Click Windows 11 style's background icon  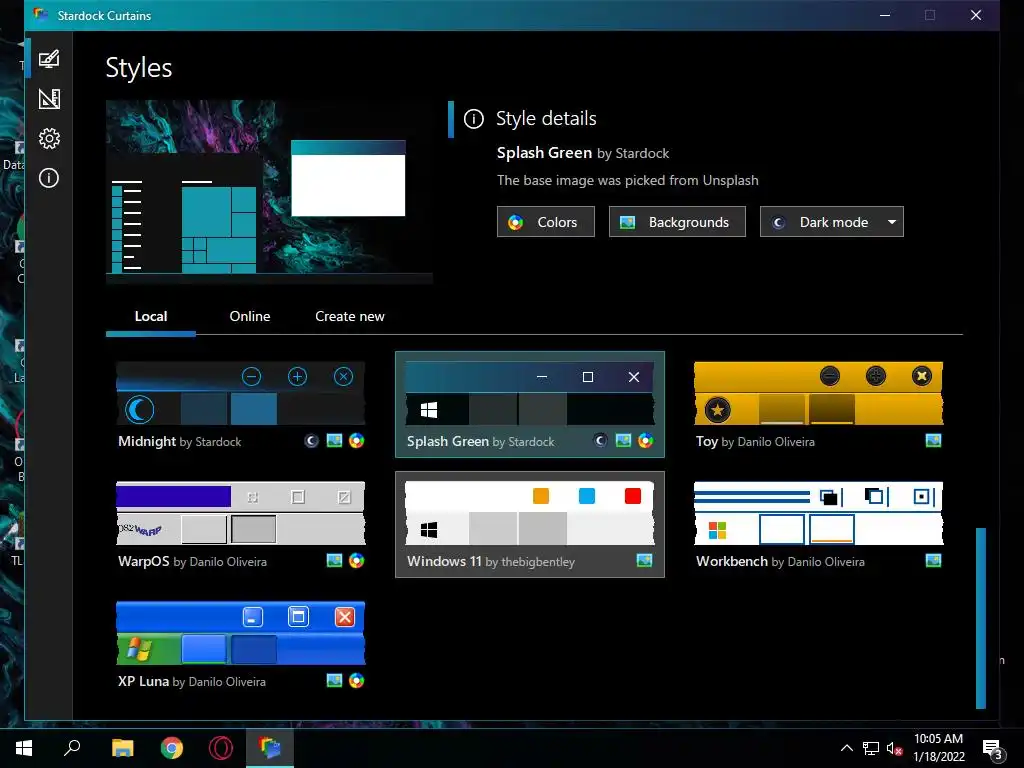point(645,560)
